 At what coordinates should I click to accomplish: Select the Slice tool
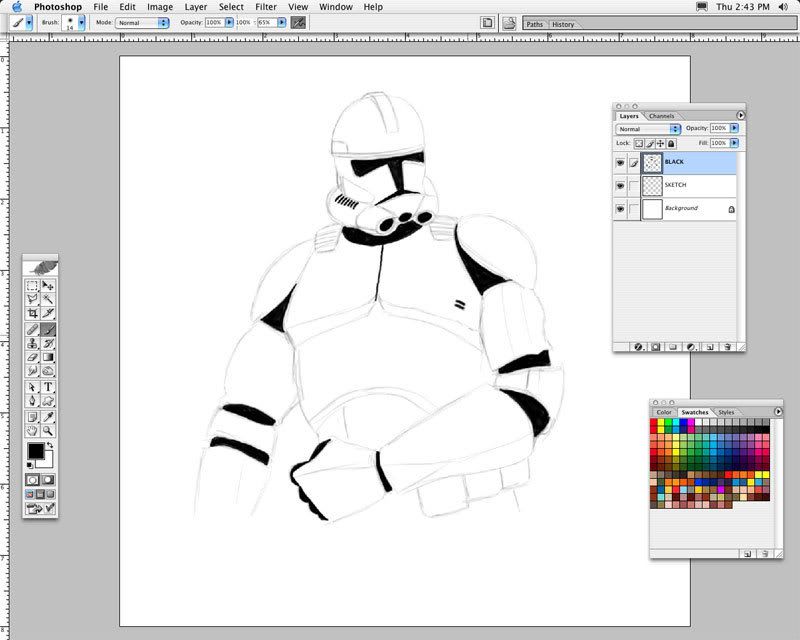pyautogui.click(x=48, y=313)
